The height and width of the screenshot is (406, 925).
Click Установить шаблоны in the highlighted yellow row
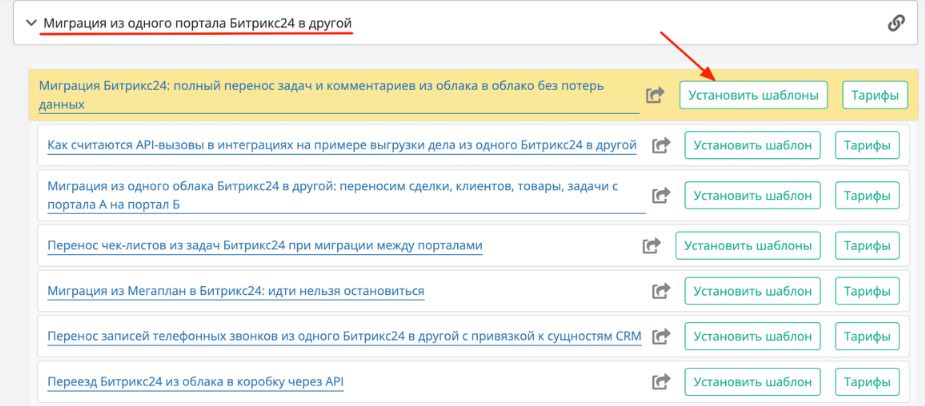coord(754,96)
